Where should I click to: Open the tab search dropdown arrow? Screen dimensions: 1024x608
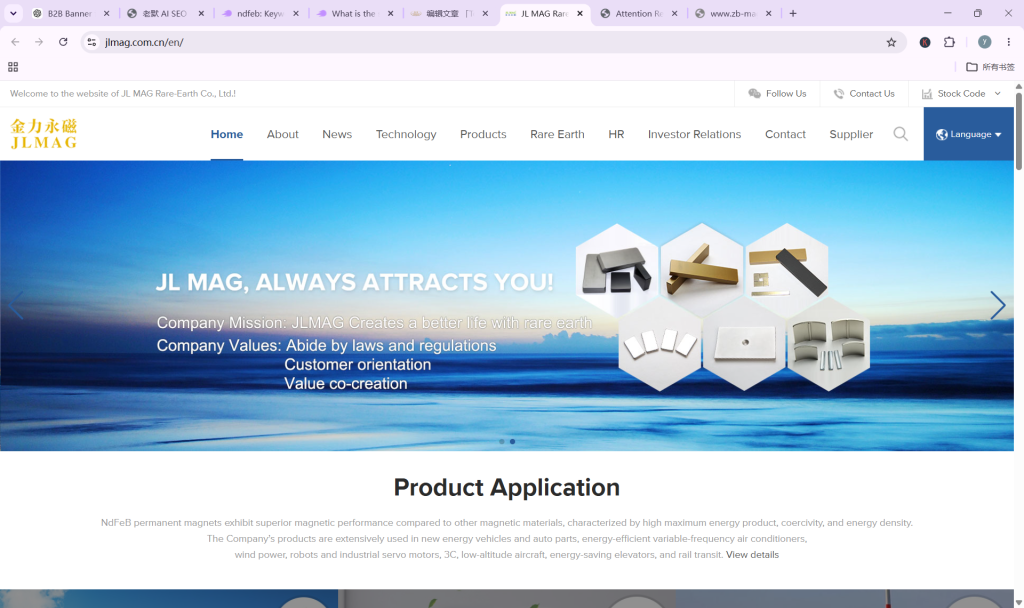pos(13,13)
